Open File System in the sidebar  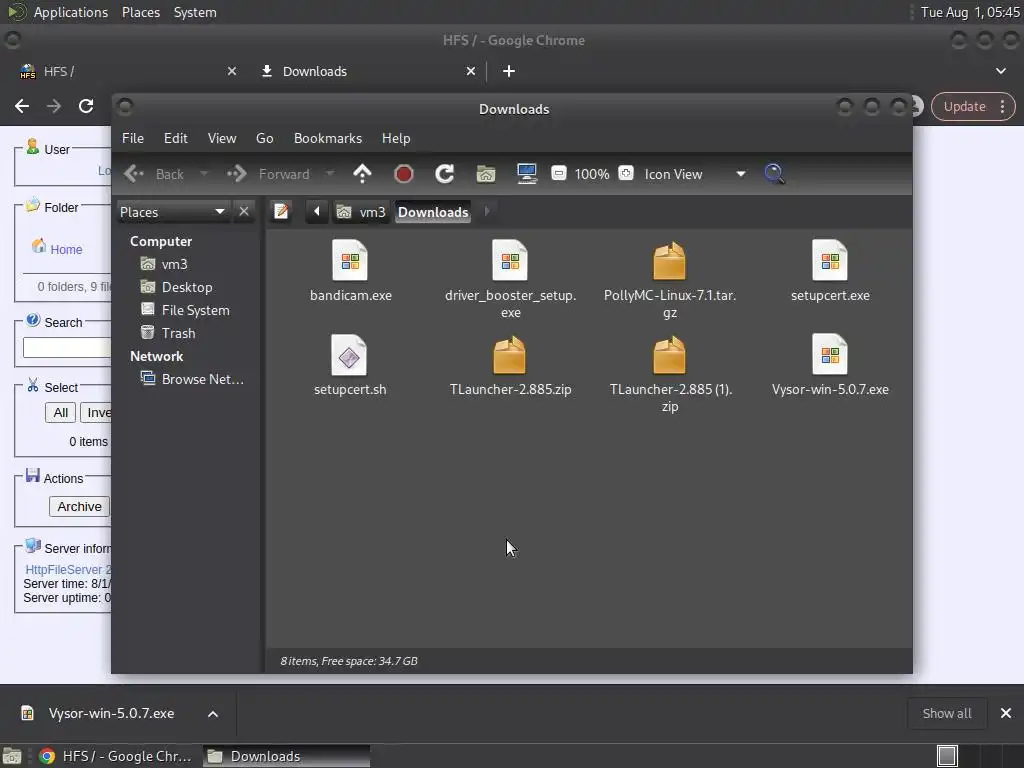tap(195, 310)
